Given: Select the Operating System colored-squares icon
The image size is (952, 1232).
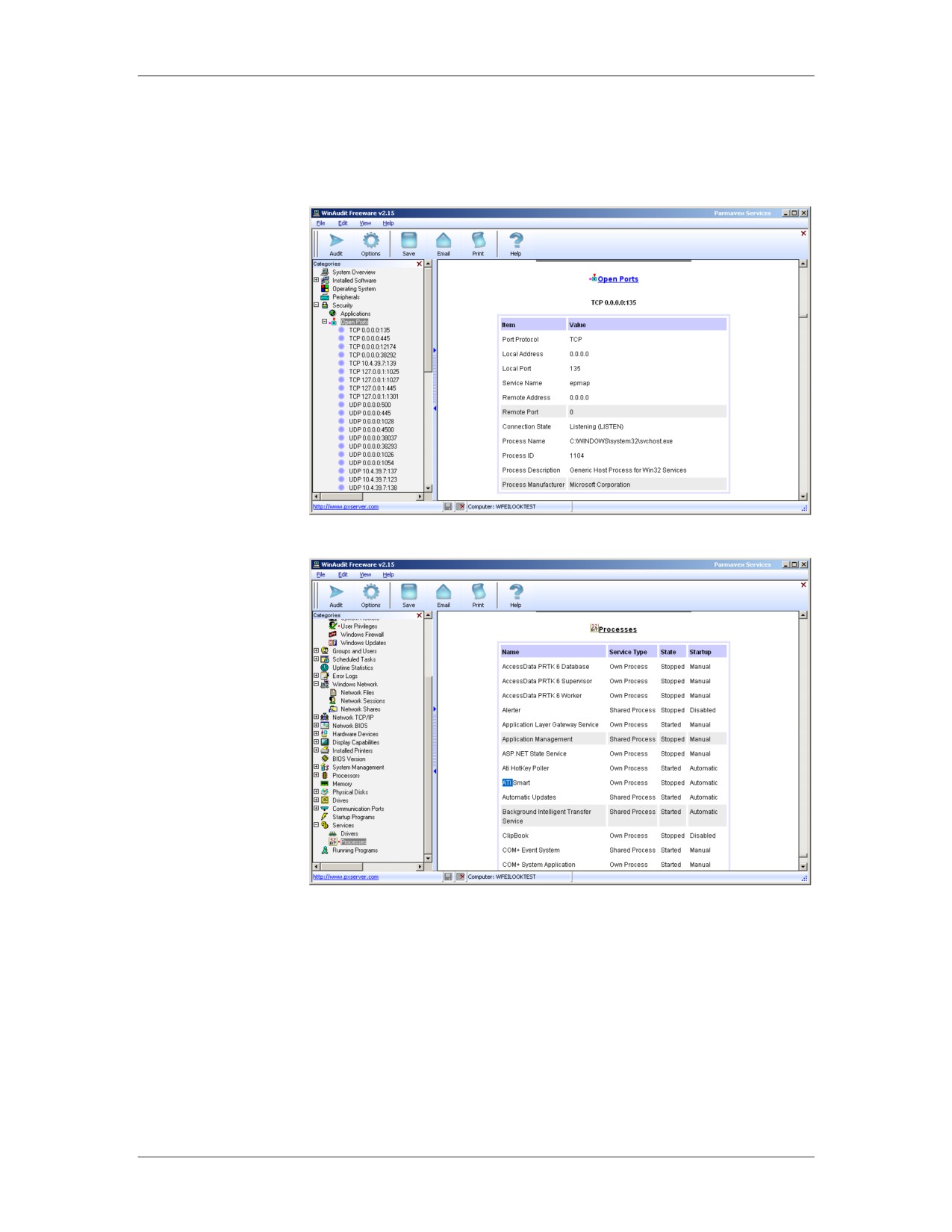Looking at the screenshot, I should (x=325, y=288).
